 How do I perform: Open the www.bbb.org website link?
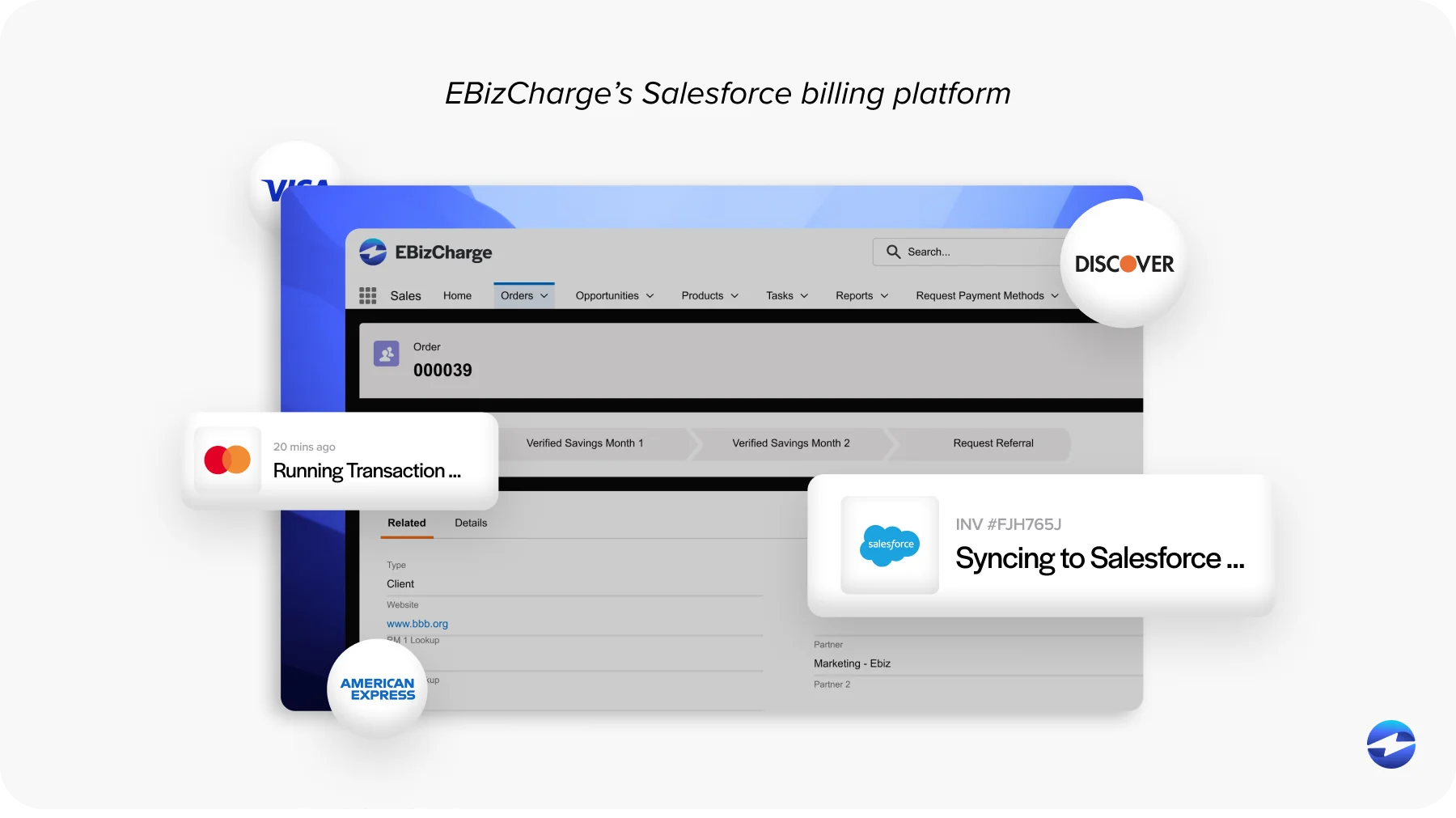click(x=417, y=624)
